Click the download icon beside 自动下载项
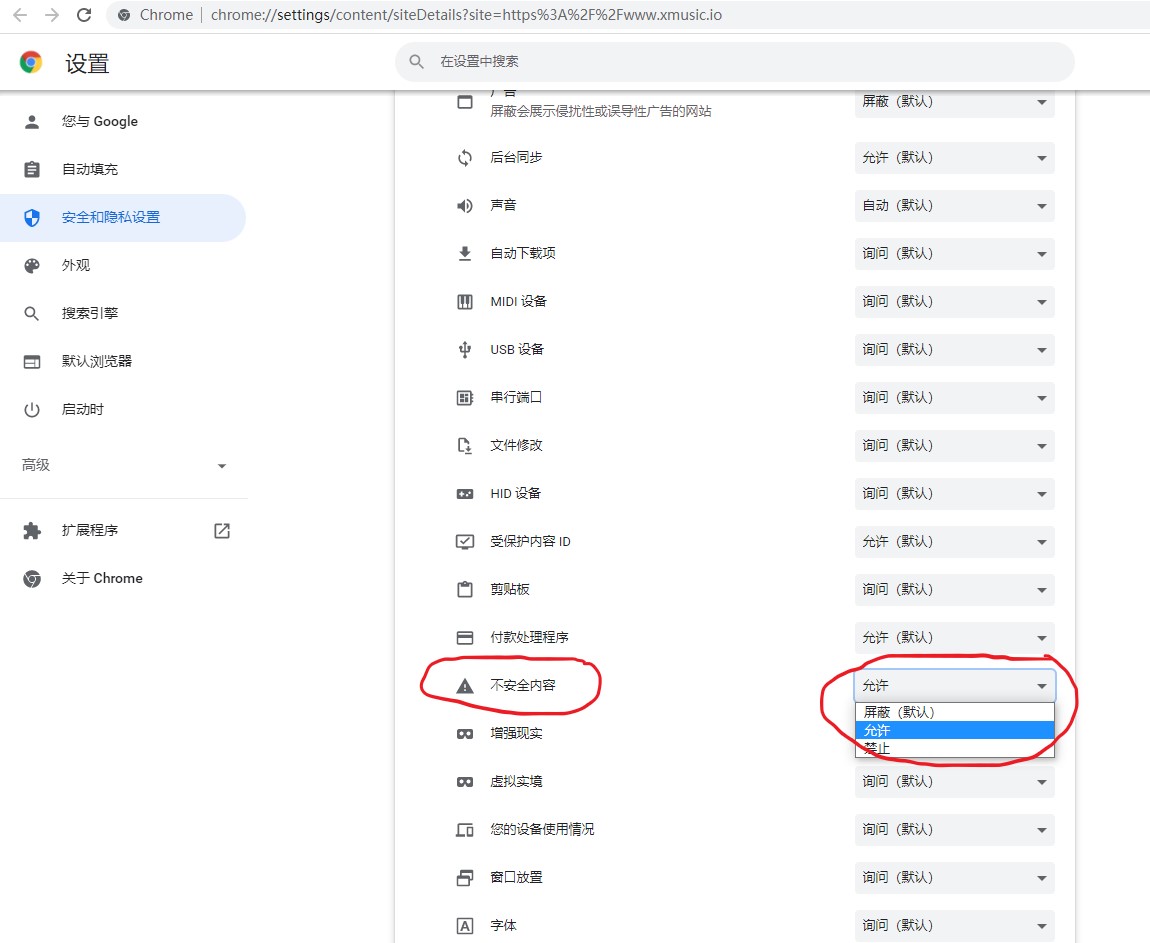This screenshot has width=1150, height=943. pyautogui.click(x=464, y=254)
